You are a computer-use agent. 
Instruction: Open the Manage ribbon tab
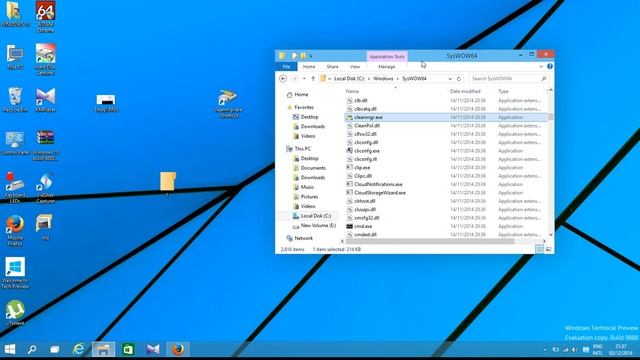point(387,67)
